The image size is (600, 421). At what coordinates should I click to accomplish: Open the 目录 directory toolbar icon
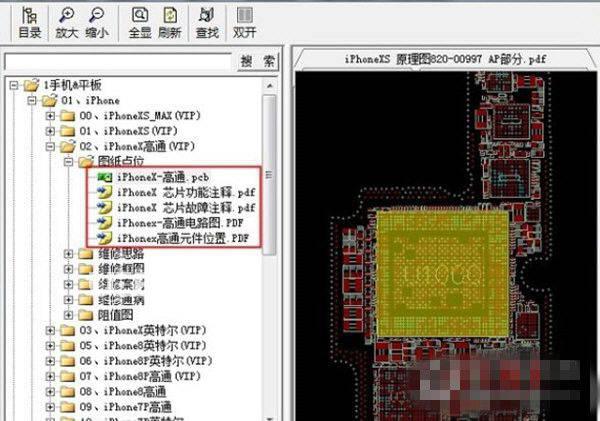click(29, 23)
